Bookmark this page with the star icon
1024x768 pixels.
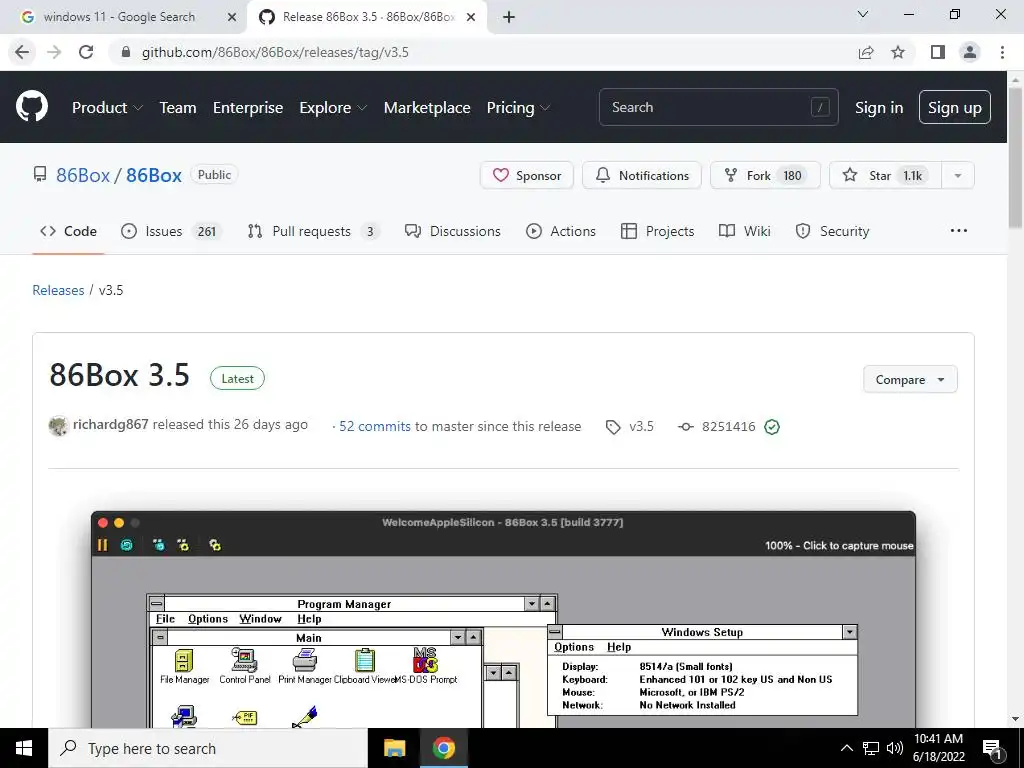coord(898,52)
